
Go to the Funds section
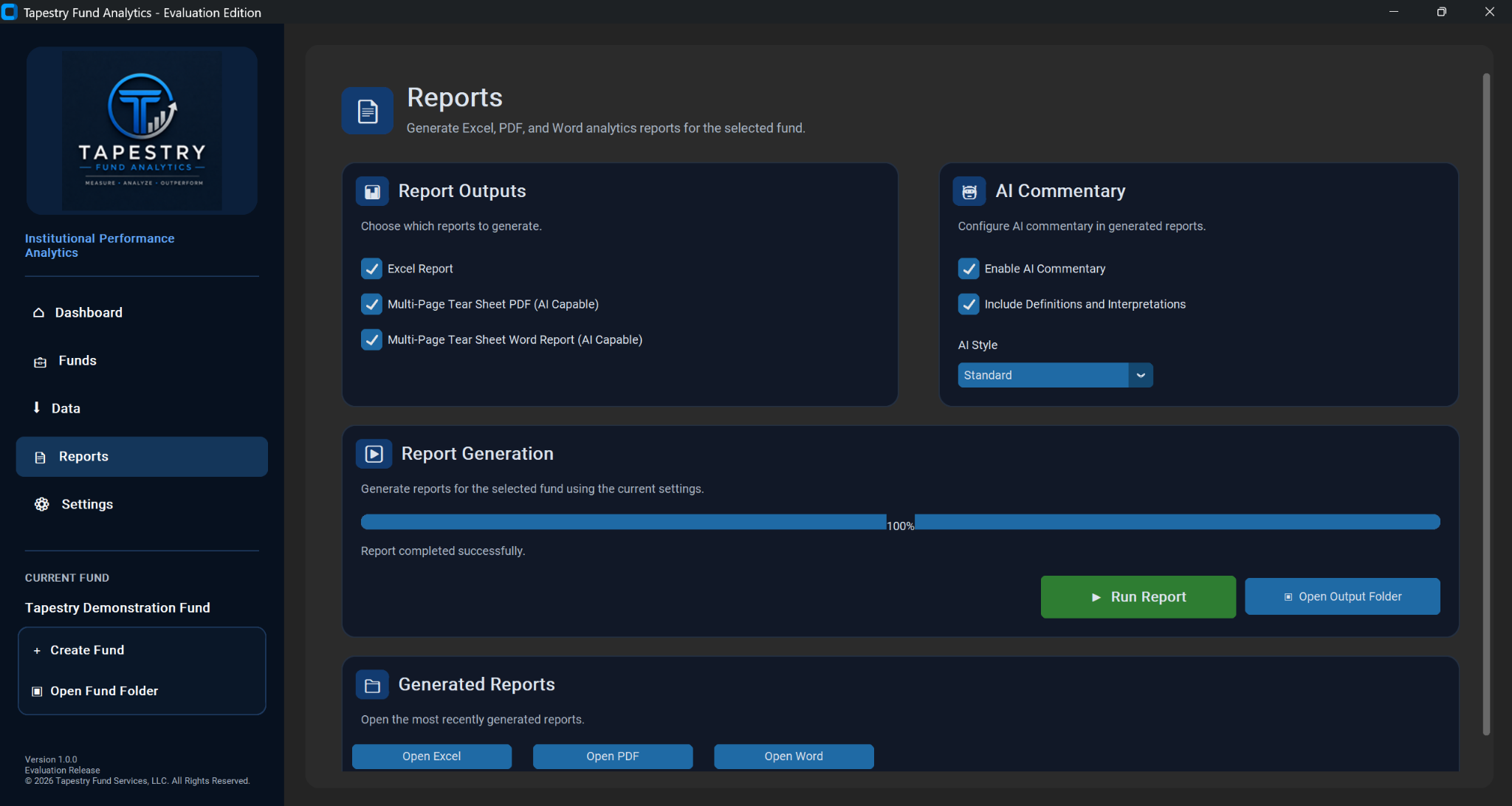142,361
